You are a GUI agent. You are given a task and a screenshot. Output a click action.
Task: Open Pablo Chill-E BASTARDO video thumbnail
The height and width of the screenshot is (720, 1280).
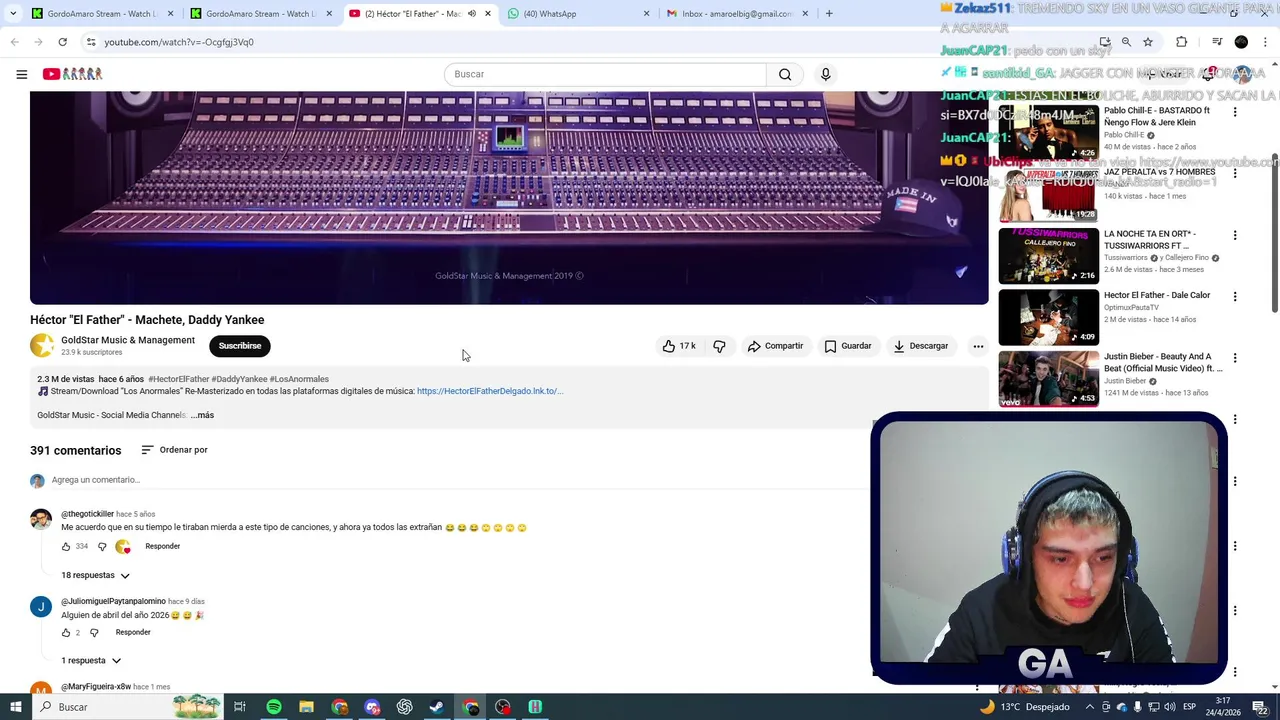[1048, 133]
